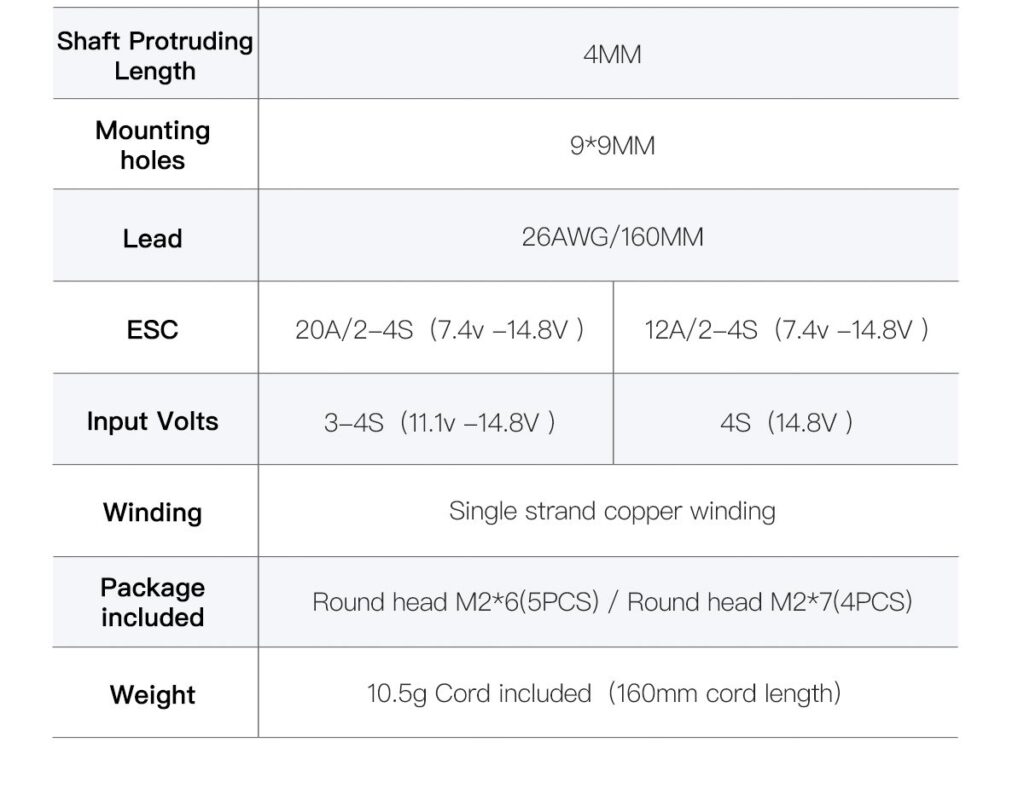The width and height of the screenshot is (1024, 812).
Task: Select the 10.5g Cord included text
Action: point(479,694)
